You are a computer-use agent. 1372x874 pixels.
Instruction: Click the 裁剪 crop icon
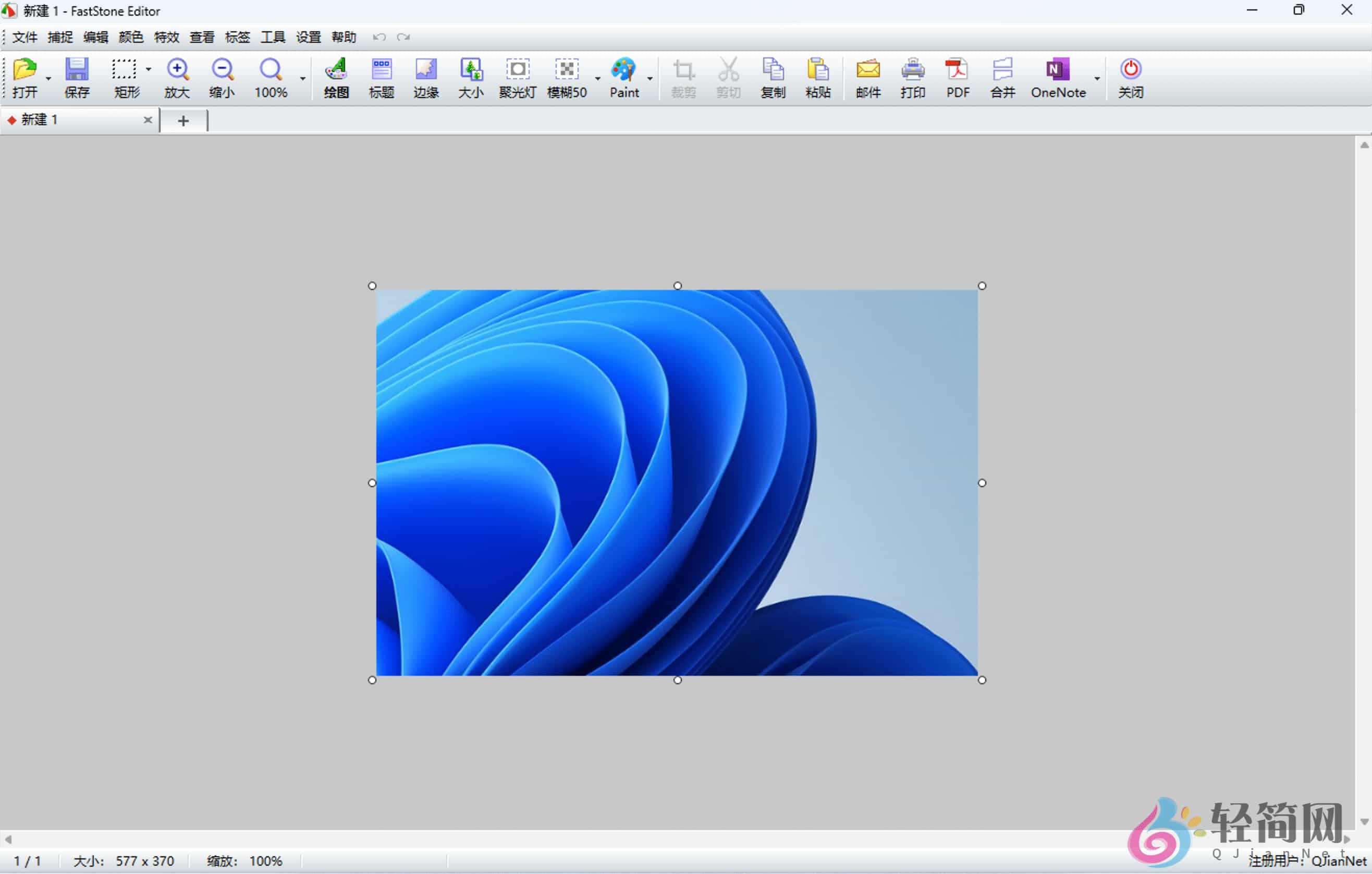point(683,69)
